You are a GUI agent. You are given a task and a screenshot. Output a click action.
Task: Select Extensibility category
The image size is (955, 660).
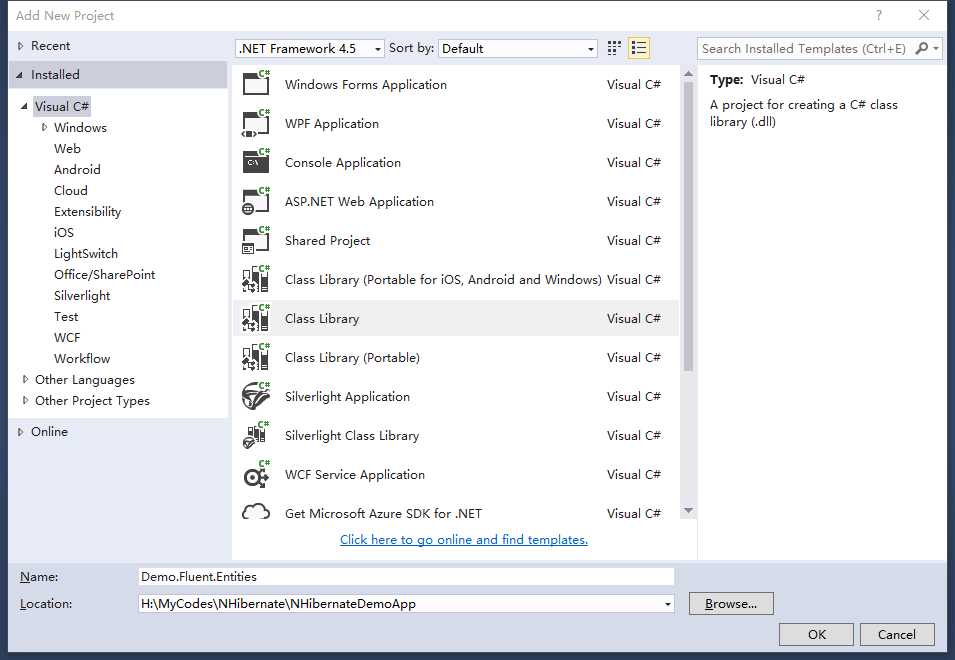[87, 211]
